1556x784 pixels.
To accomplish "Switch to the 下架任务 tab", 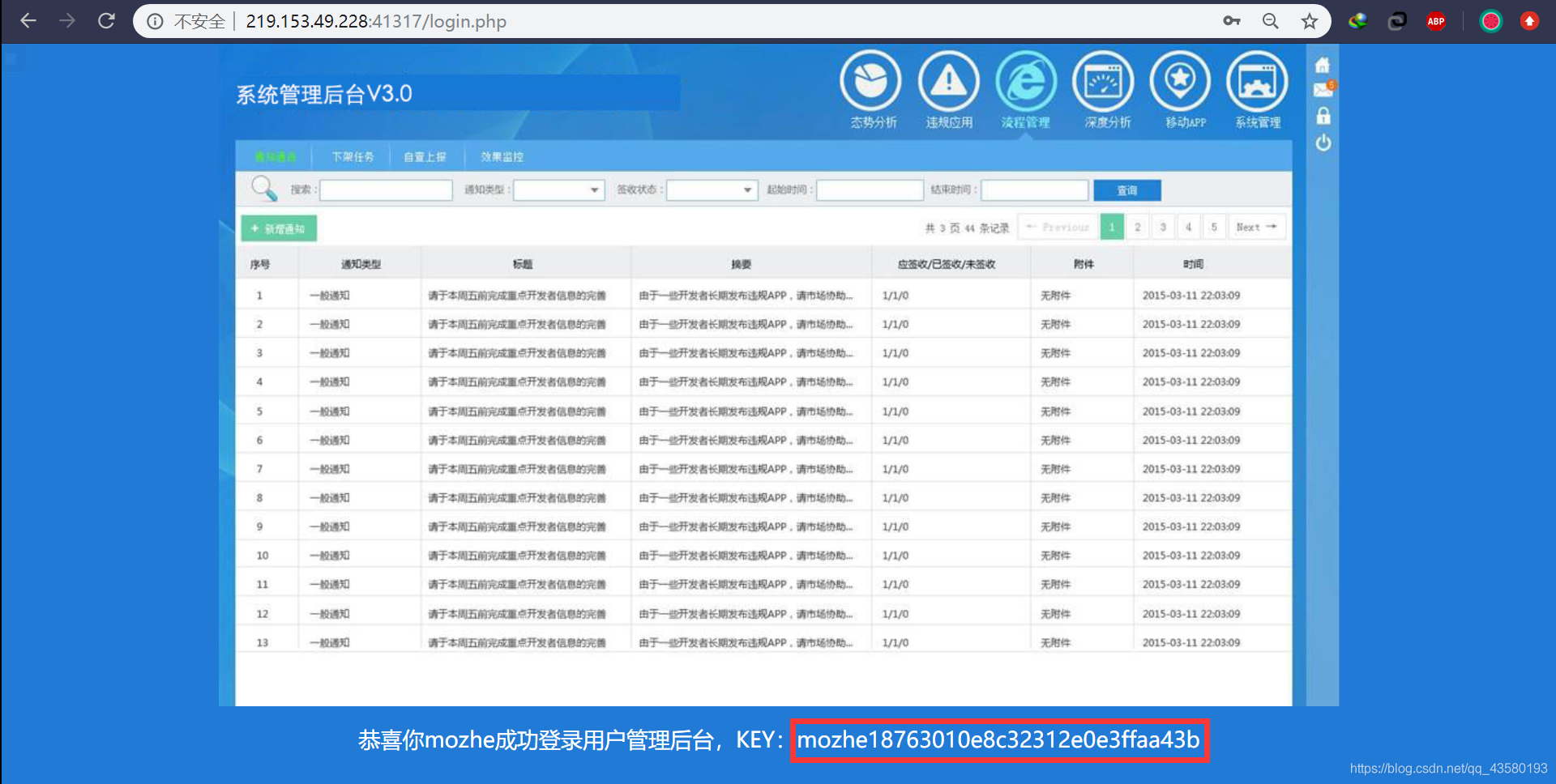I will (x=353, y=156).
